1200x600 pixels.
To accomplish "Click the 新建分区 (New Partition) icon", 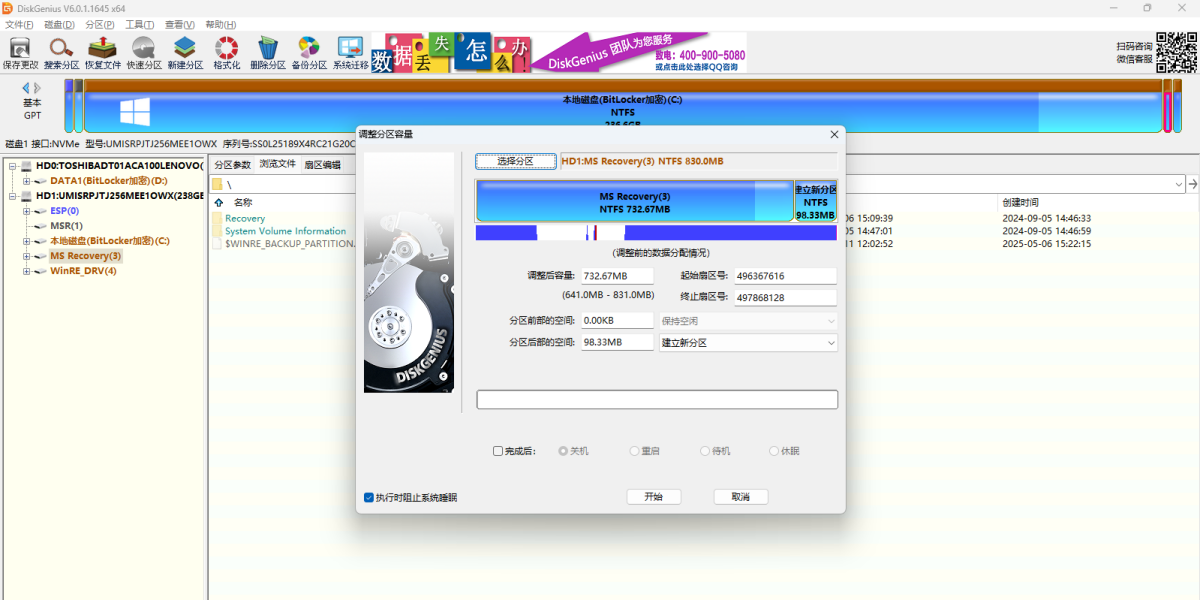I will pyautogui.click(x=185, y=52).
